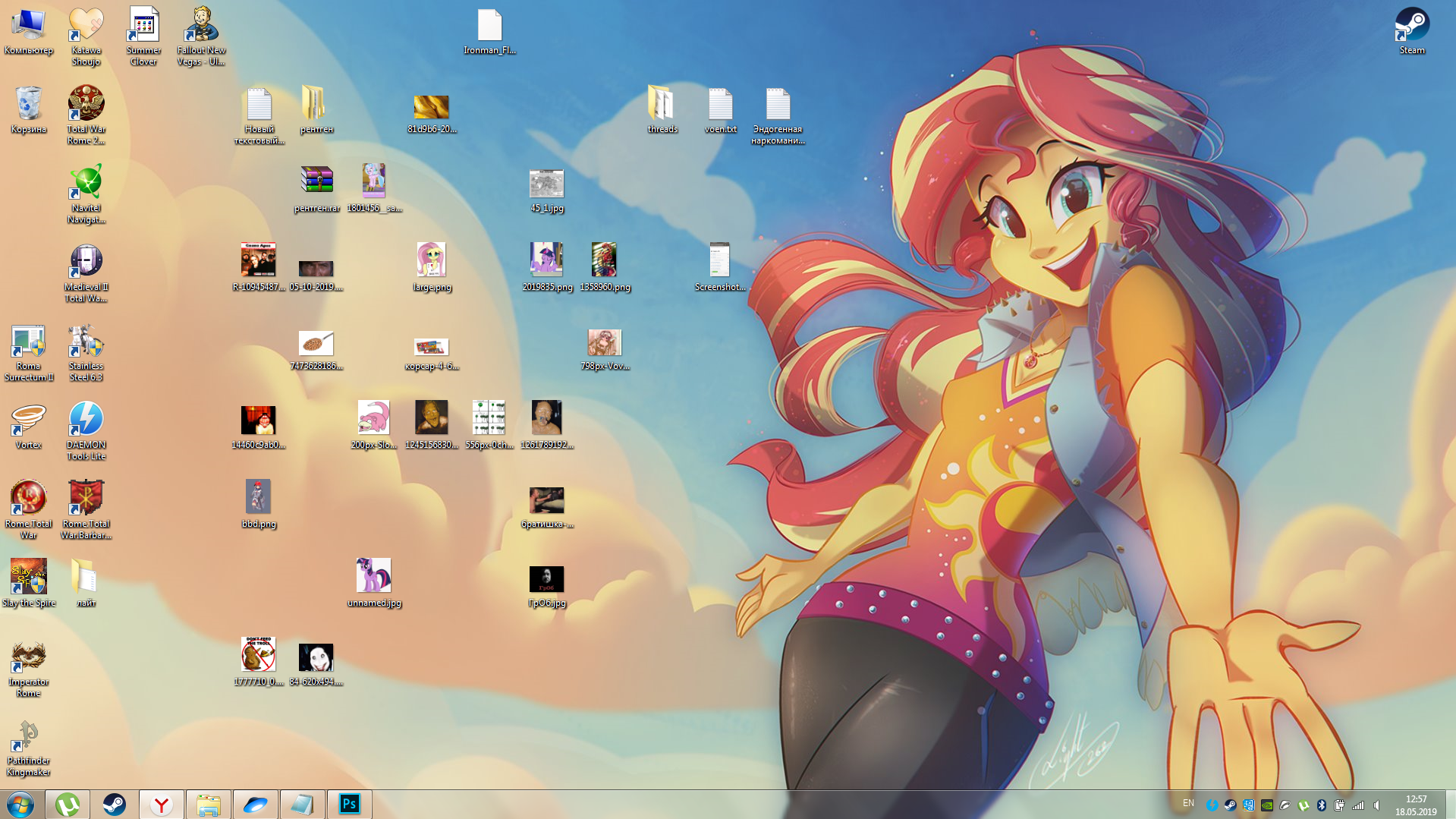Launch Medieval II Total War shortcut
1456x819 pixels.
click(x=86, y=273)
